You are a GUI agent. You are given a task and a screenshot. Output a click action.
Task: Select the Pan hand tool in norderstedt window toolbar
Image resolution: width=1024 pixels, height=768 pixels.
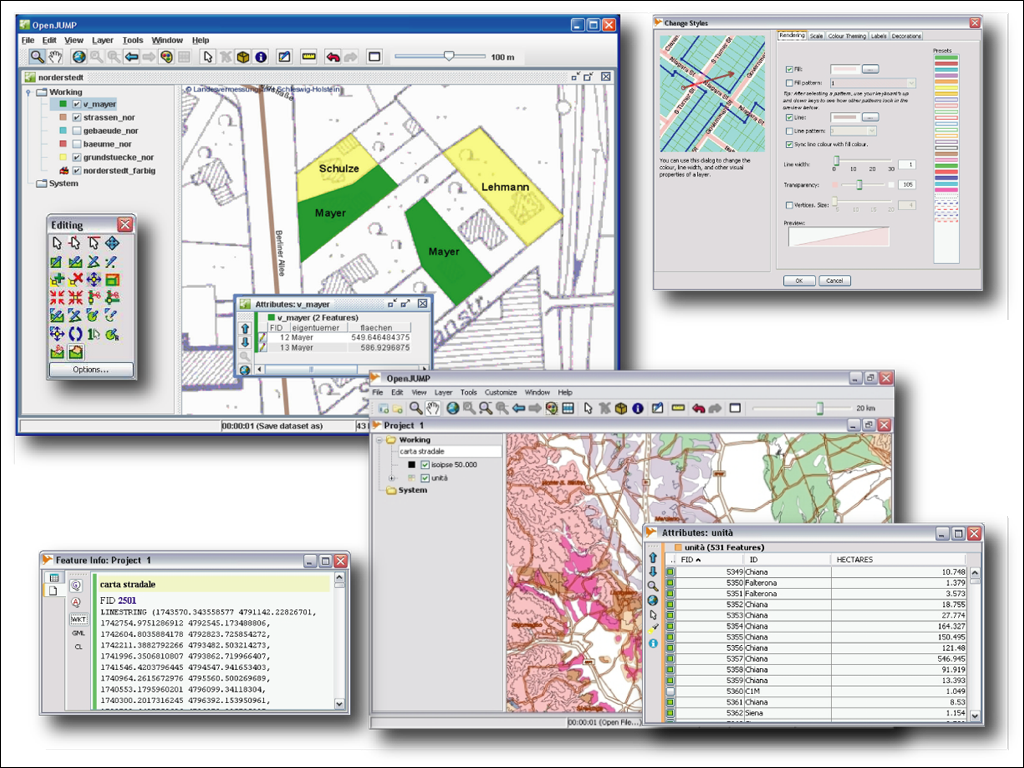56,57
